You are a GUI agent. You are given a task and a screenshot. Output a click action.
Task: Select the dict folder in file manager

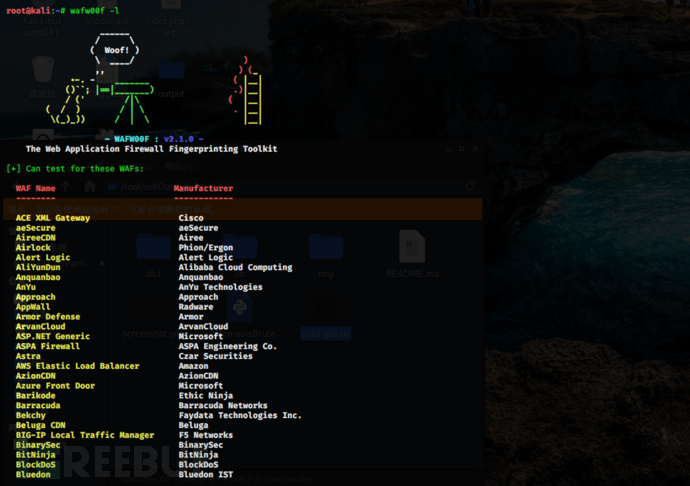coord(153,247)
